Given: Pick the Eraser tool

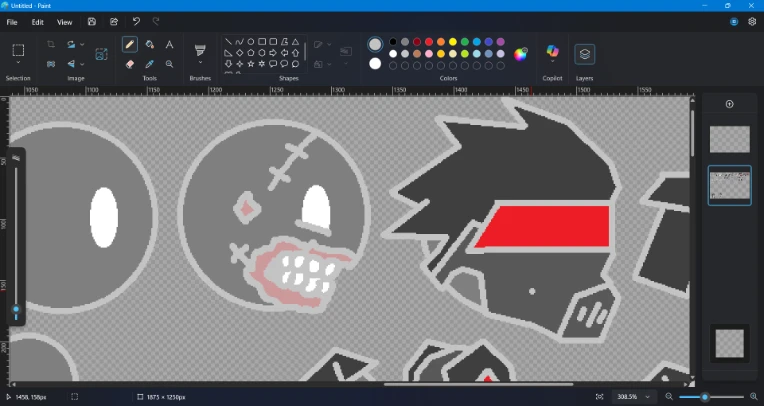Looking at the screenshot, I should point(130,64).
